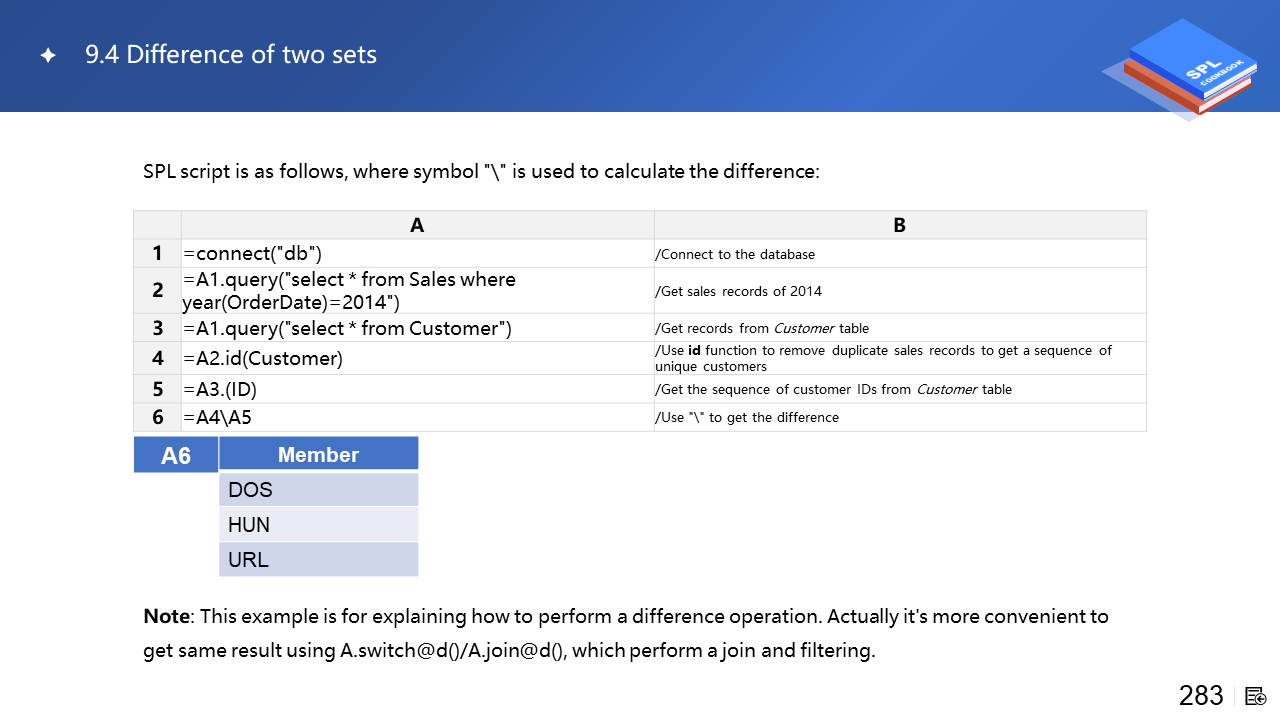
Task: Click the four-point star icon beside the title
Action: (48, 56)
